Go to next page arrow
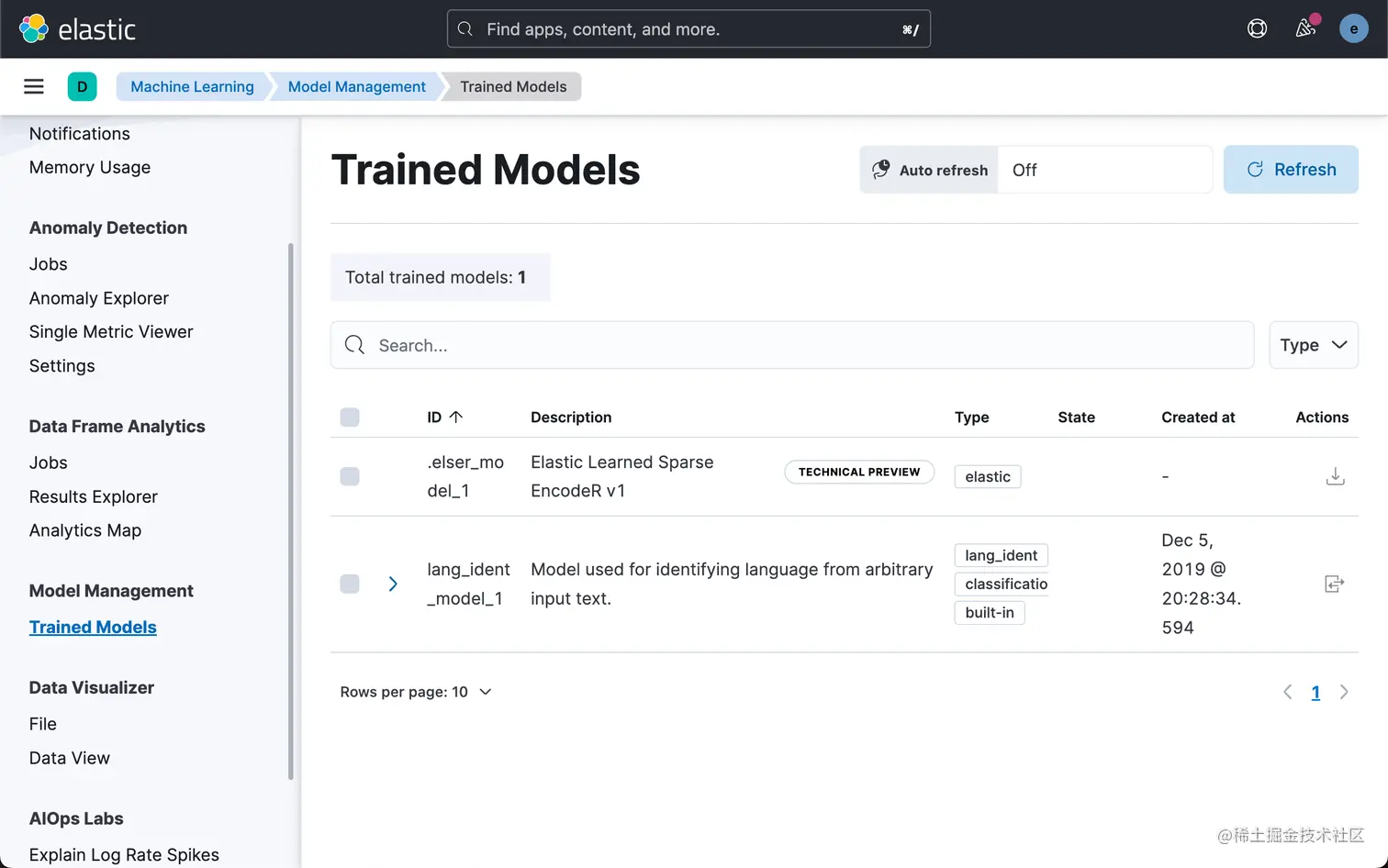This screenshot has width=1388, height=868. click(x=1344, y=692)
